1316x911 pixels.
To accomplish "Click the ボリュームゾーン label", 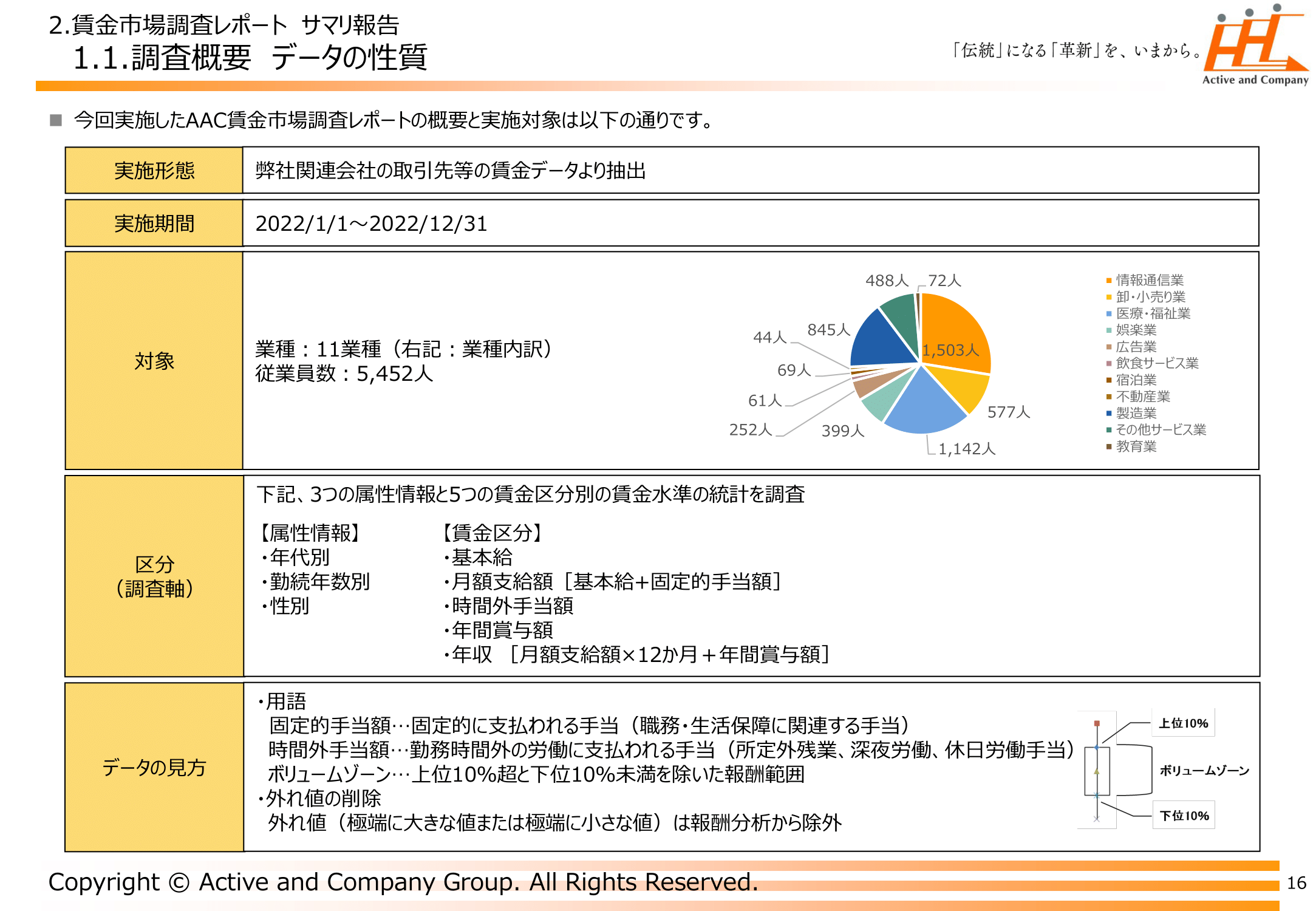I will [x=1204, y=770].
